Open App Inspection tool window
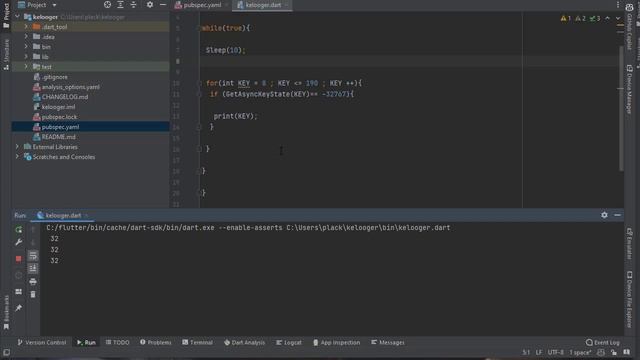The width and height of the screenshot is (640, 360). 337,342
